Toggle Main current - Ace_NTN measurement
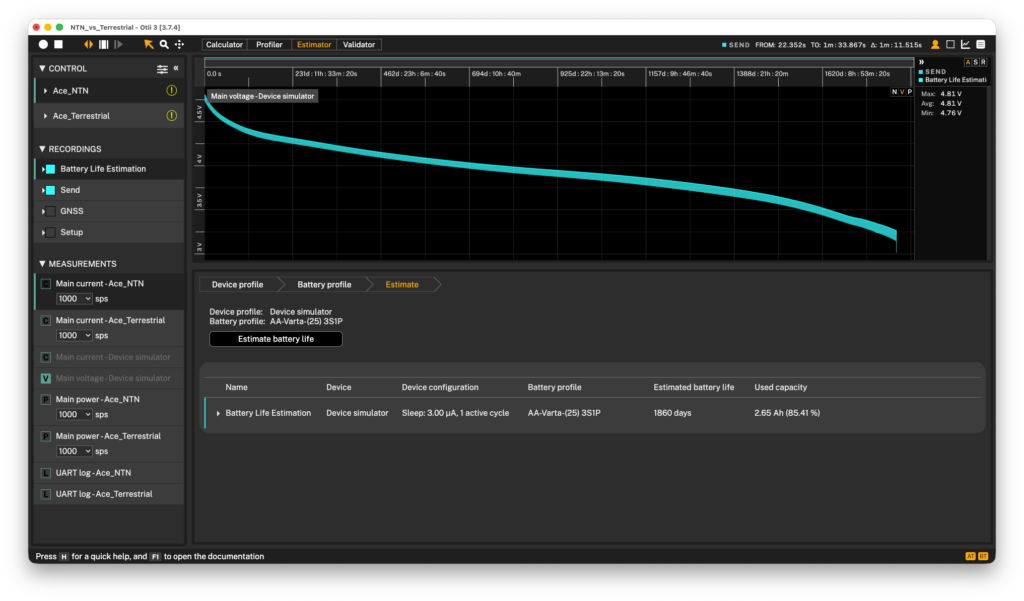The image size is (1024, 601). (x=46, y=284)
